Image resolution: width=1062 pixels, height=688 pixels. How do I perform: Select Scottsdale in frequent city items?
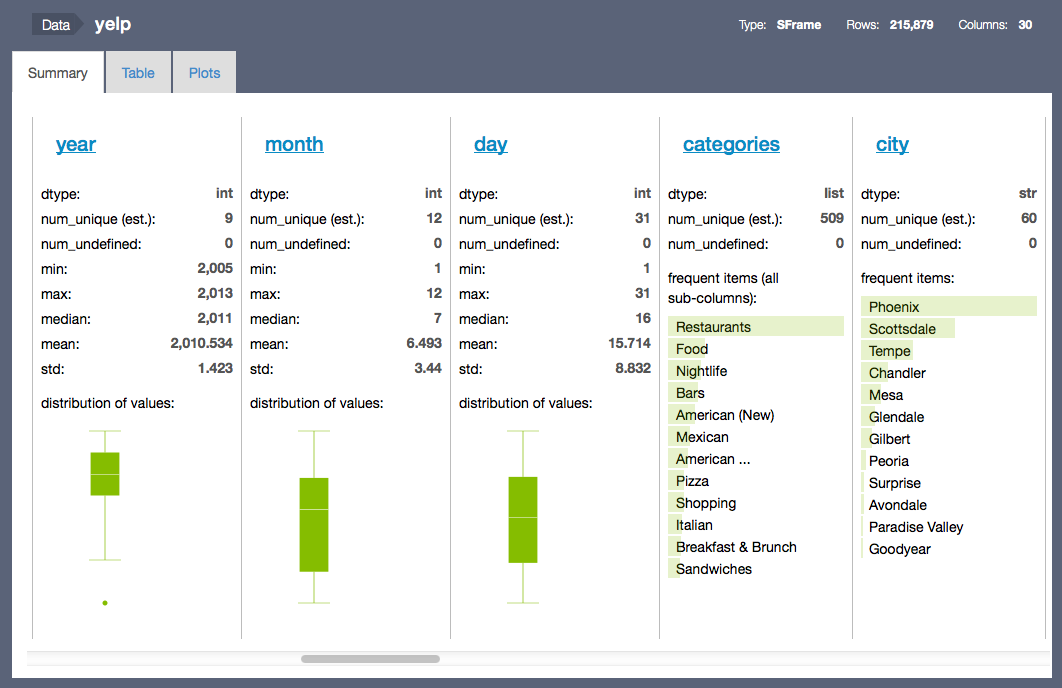[902, 329]
